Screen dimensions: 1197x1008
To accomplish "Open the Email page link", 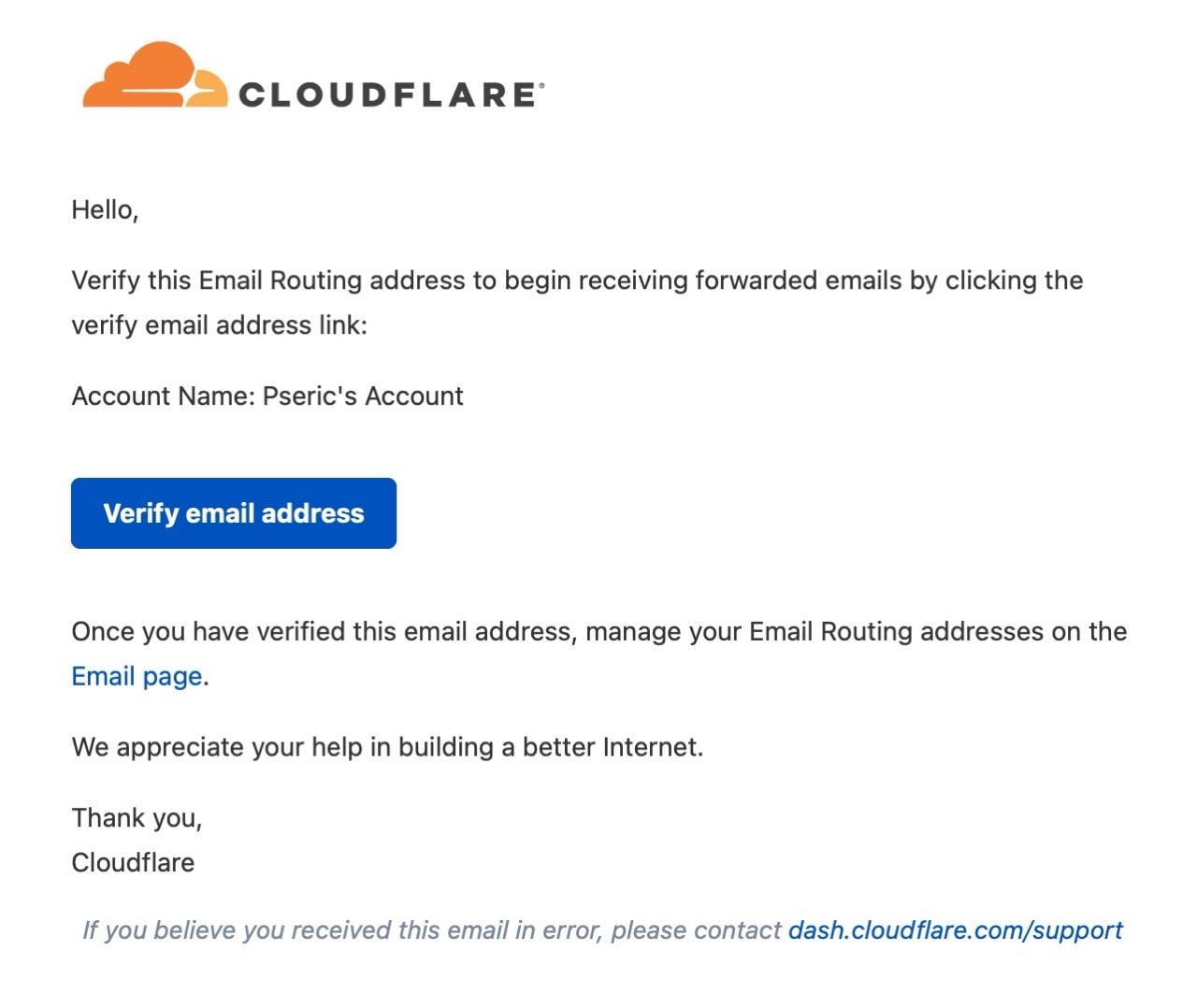I will click(136, 675).
